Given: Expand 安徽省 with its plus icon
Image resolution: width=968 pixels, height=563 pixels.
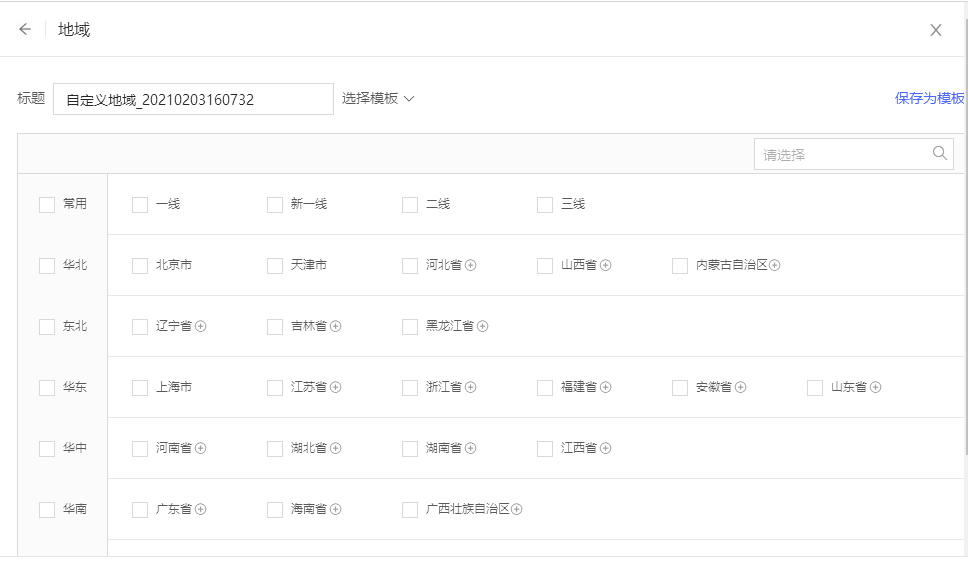Looking at the screenshot, I should (x=741, y=387).
